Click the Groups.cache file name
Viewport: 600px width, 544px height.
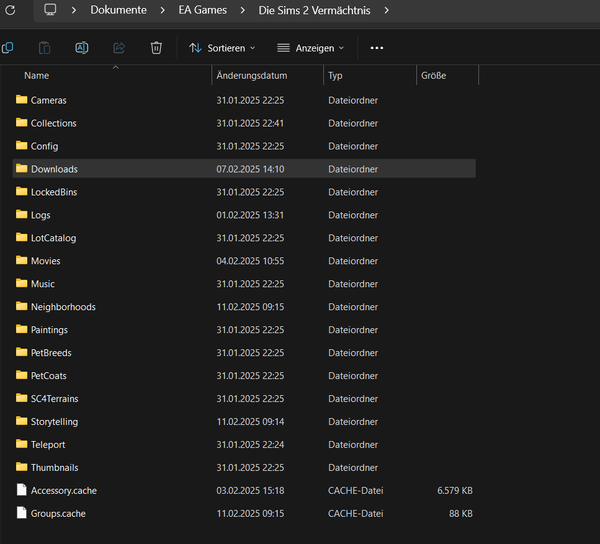[x=58, y=514]
